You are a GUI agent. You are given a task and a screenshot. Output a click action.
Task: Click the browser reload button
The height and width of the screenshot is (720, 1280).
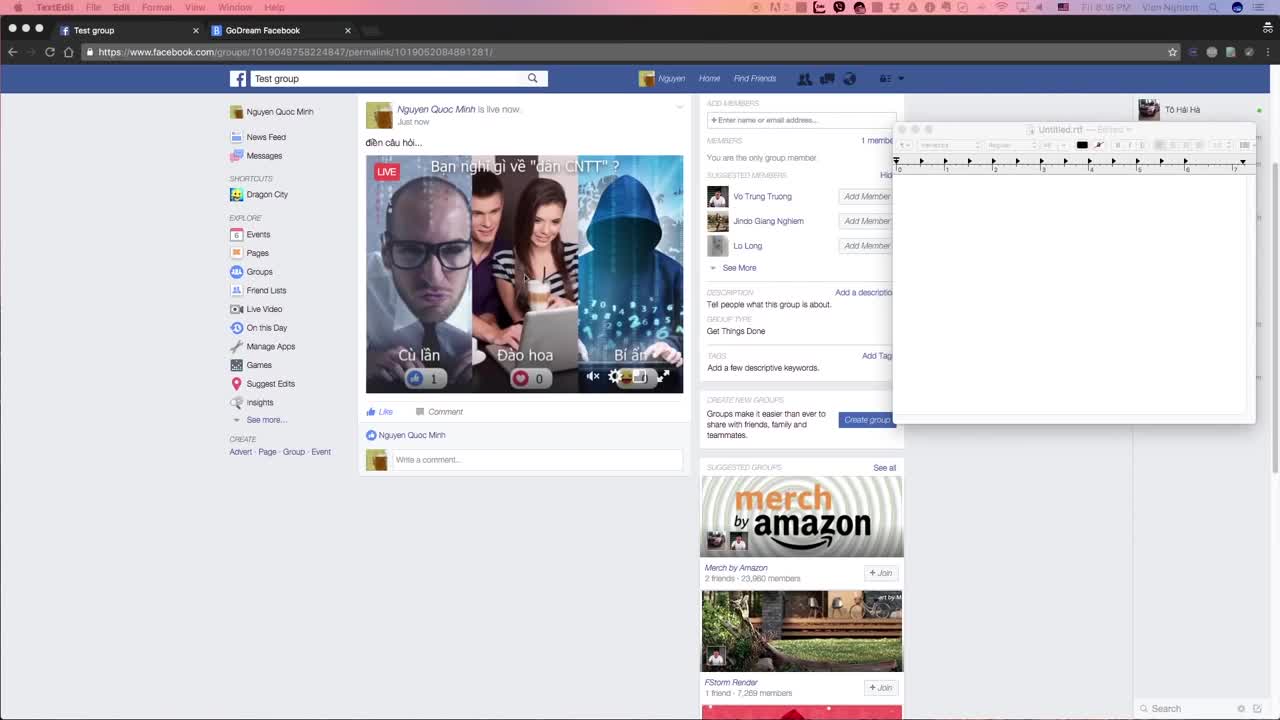pos(49,52)
